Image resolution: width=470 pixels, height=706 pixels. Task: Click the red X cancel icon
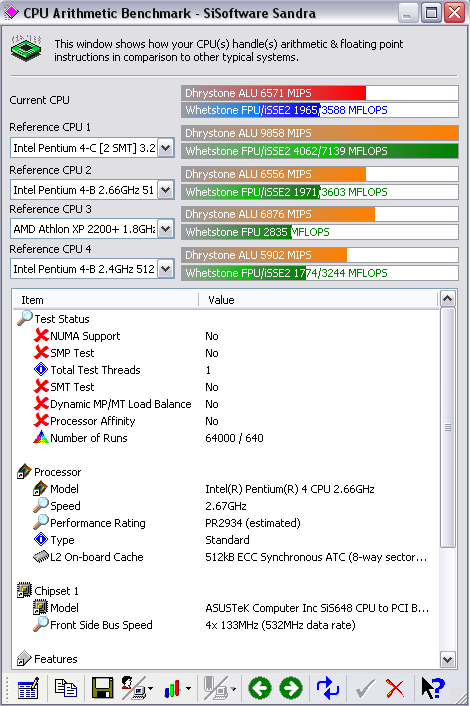[x=395, y=688]
